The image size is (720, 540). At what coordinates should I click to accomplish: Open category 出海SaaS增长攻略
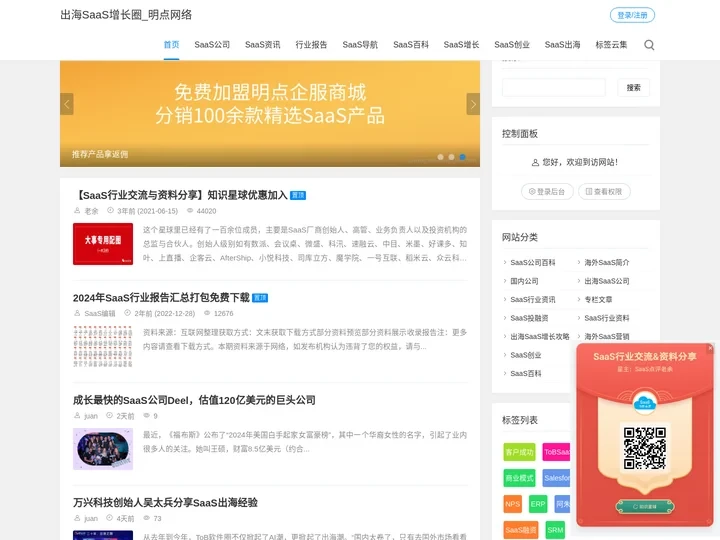[540, 336]
